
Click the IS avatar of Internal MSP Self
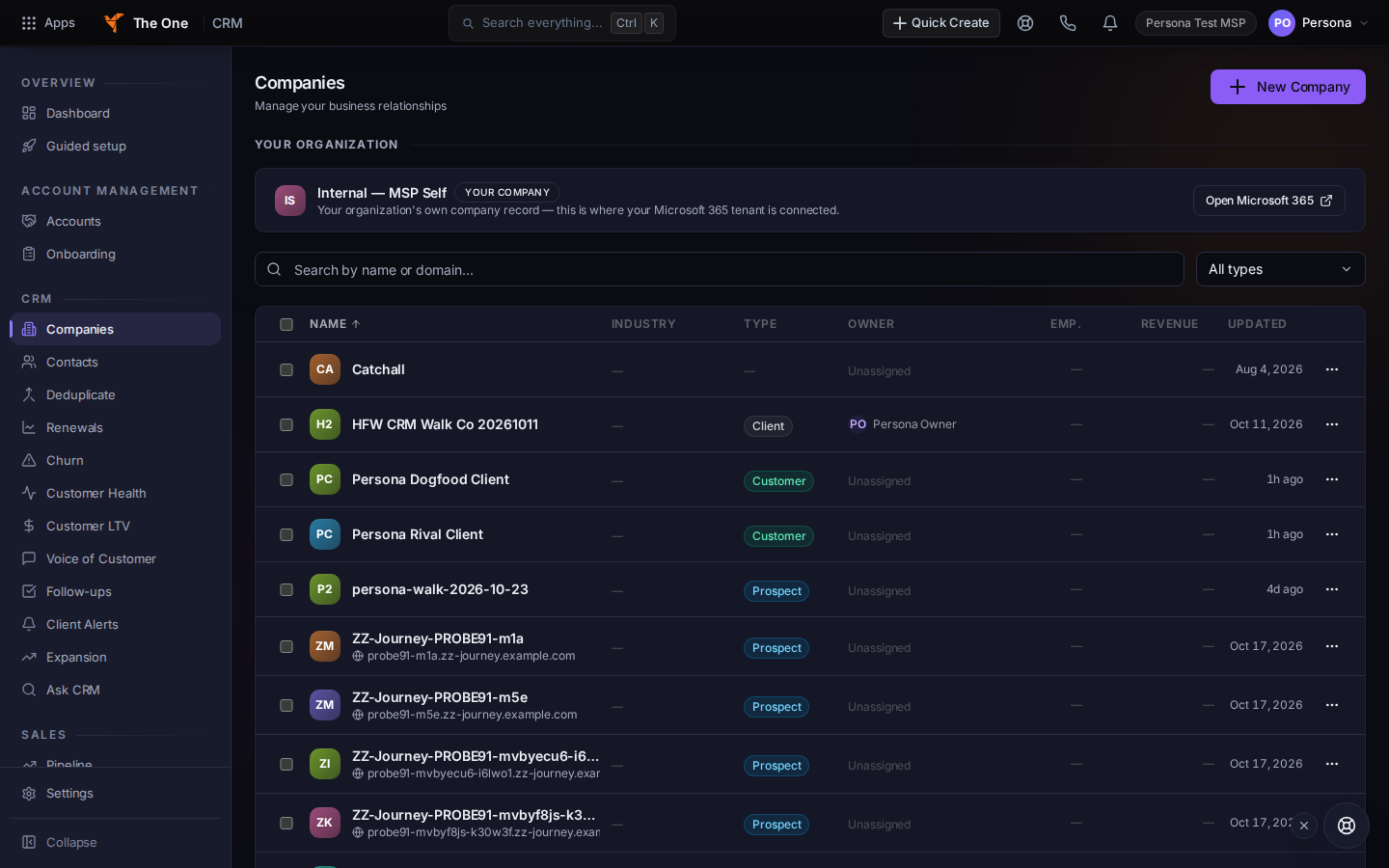pos(290,201)
